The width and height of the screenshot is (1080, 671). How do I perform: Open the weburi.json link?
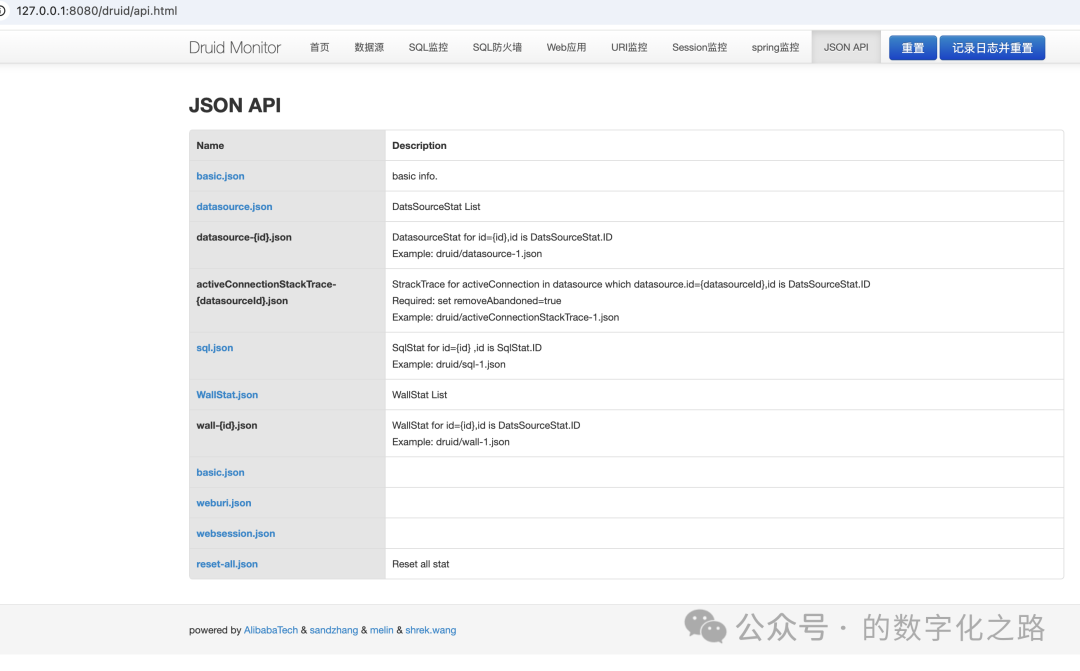coord(224,503)
